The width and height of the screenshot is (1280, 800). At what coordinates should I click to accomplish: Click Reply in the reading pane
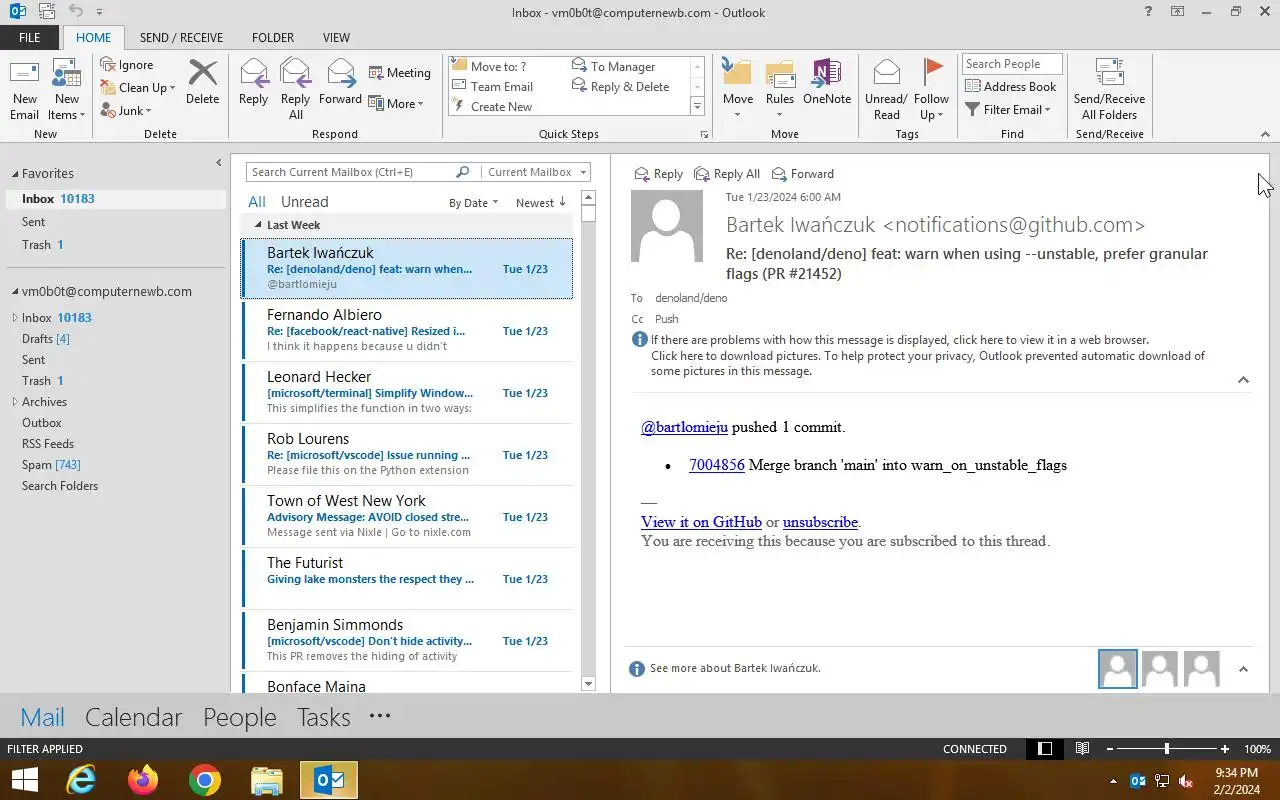(658, 174)
